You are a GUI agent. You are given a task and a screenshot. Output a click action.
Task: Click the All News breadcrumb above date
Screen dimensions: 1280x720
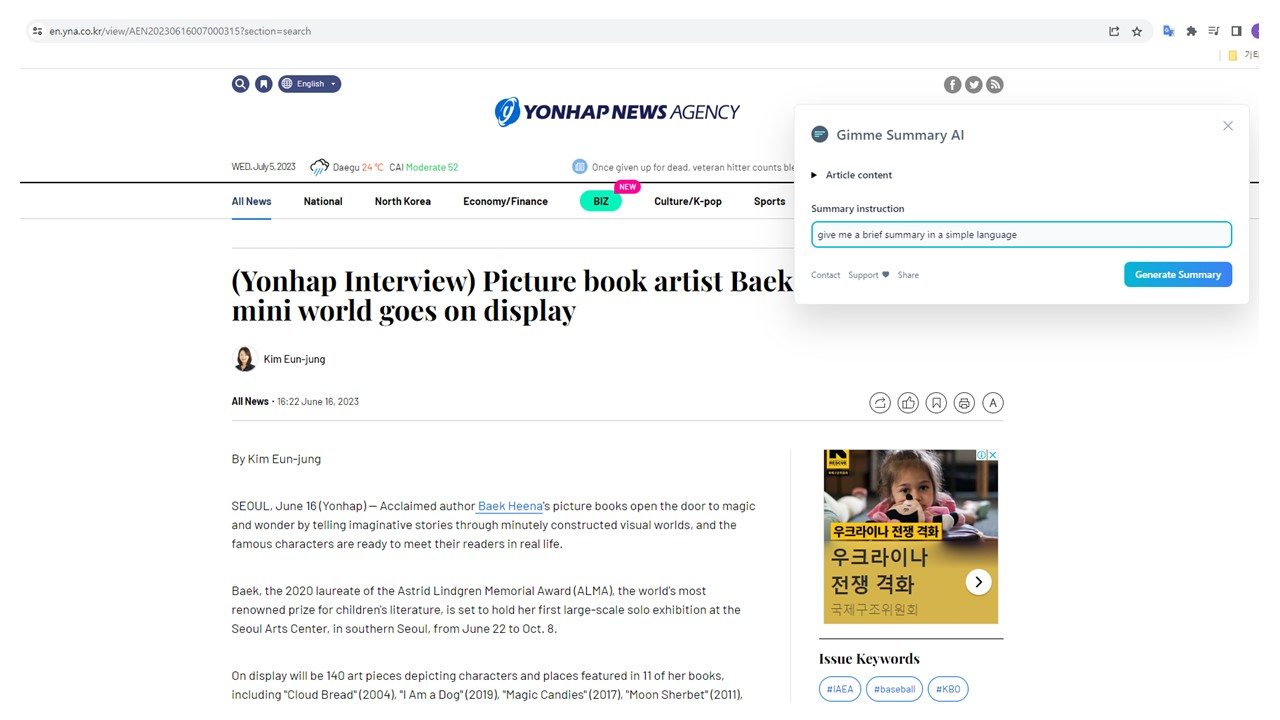250,401
